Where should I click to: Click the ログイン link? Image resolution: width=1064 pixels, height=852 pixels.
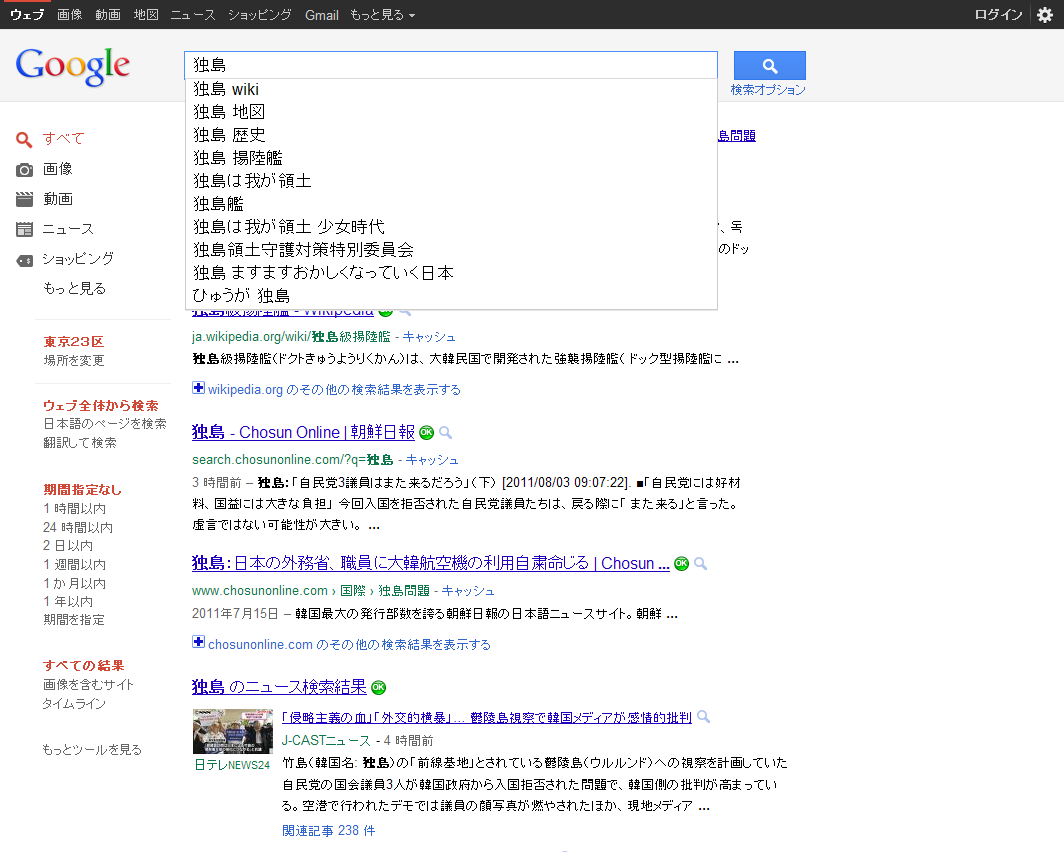[998, 15]
